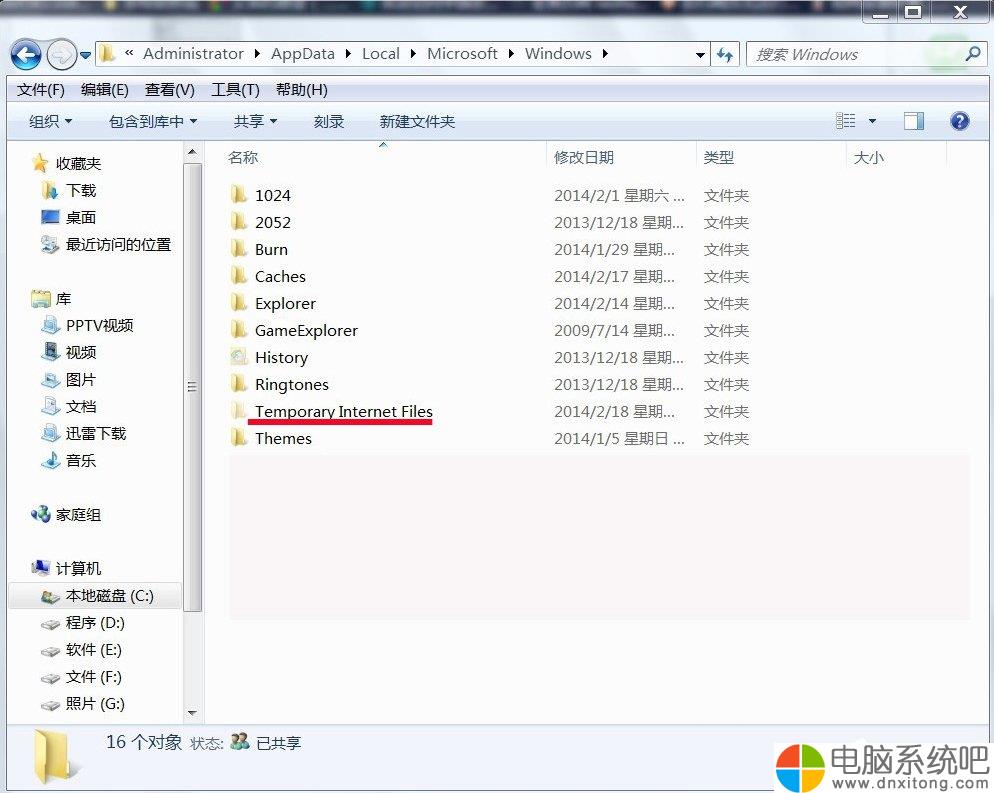Click the change view icon in toolbar
The image size is (994, 793).
pos(846,121)
